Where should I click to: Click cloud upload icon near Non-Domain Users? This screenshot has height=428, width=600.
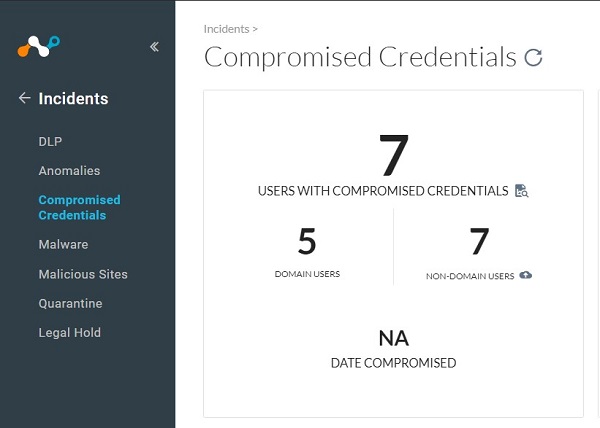coord(526,275)
